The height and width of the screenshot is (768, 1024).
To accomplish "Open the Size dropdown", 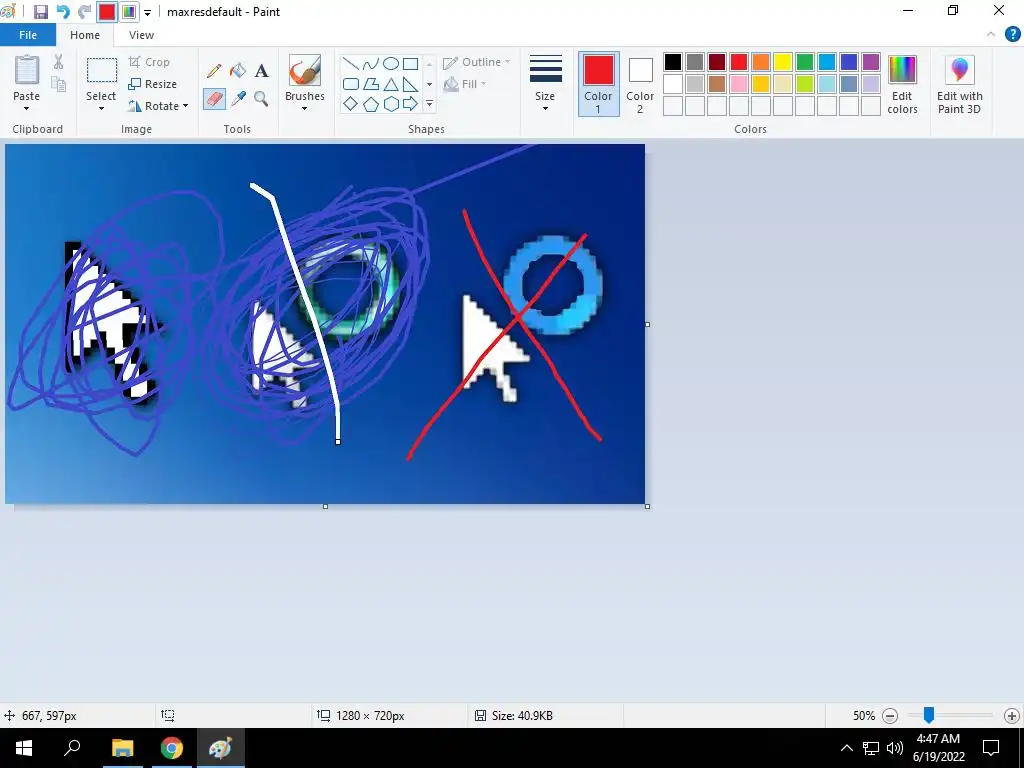I will [x=545, y=84].
